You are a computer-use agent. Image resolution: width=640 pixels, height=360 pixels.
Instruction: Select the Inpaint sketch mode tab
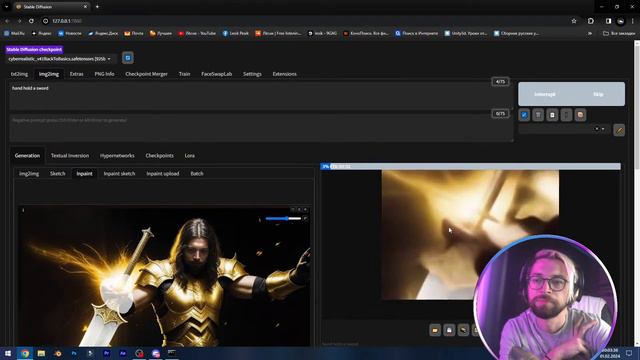[x=119, y=173]
